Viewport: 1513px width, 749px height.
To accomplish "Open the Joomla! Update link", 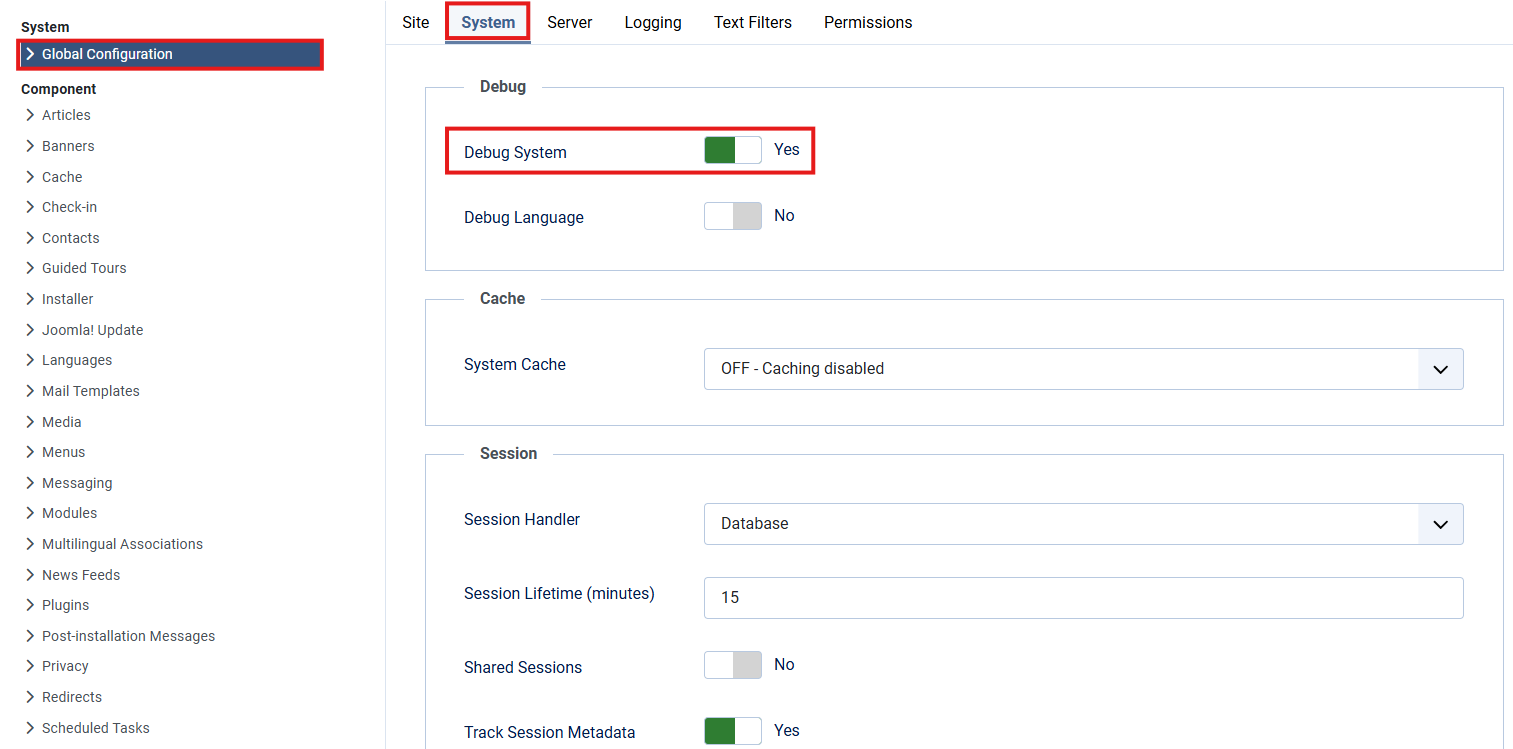I will coord(92,330).
